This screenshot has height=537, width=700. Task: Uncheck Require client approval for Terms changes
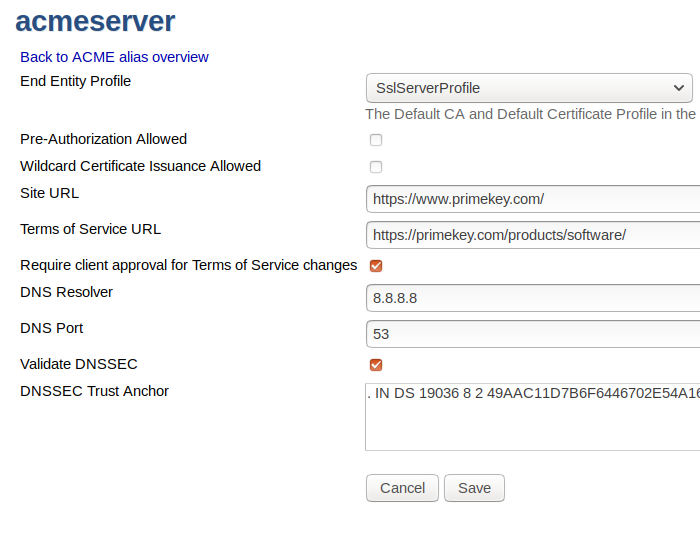coord(376,266)
